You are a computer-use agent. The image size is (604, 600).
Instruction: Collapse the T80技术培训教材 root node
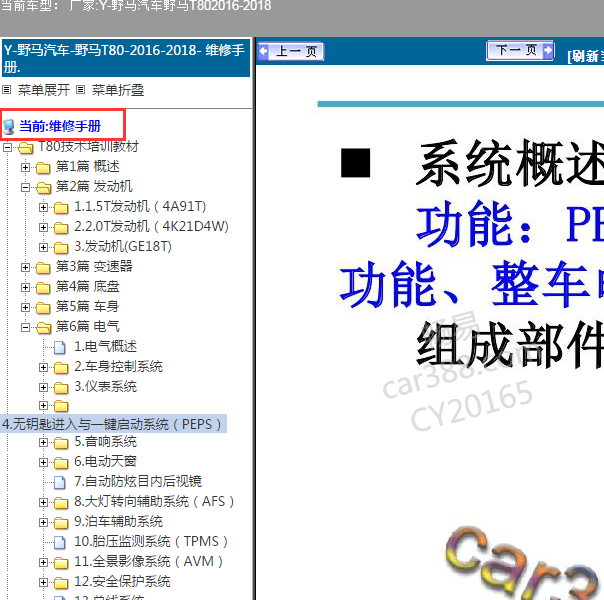(7, 147)
